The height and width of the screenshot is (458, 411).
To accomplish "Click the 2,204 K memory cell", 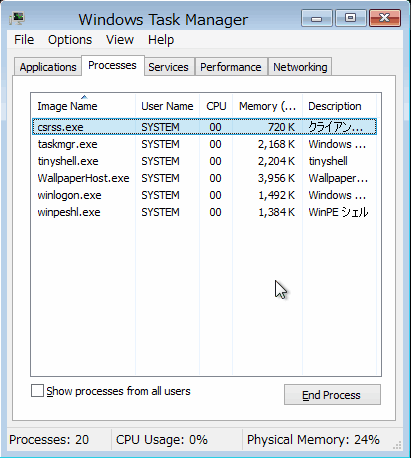I will tap(276, 161).
